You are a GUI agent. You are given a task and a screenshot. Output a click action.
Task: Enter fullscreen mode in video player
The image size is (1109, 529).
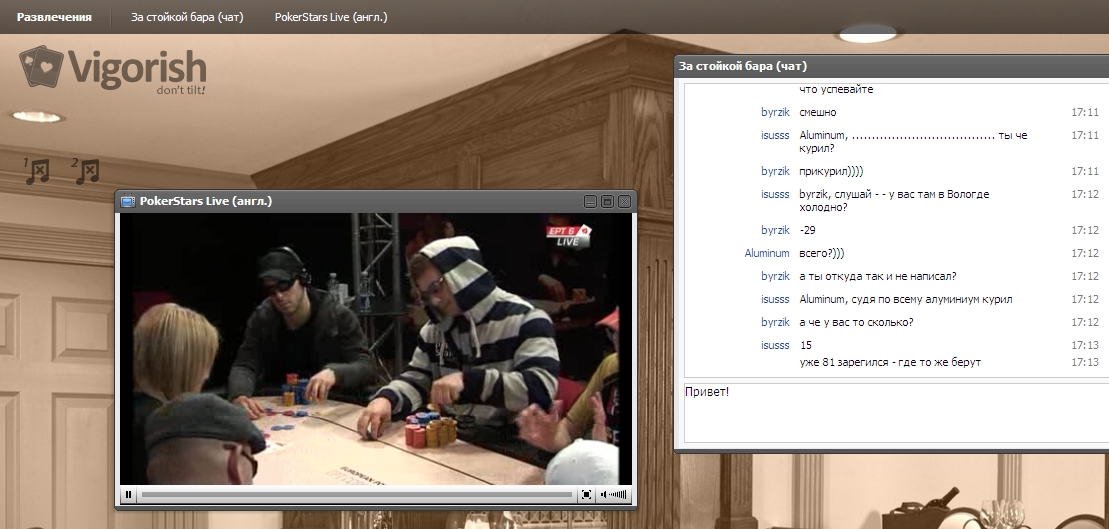point(586,494)
